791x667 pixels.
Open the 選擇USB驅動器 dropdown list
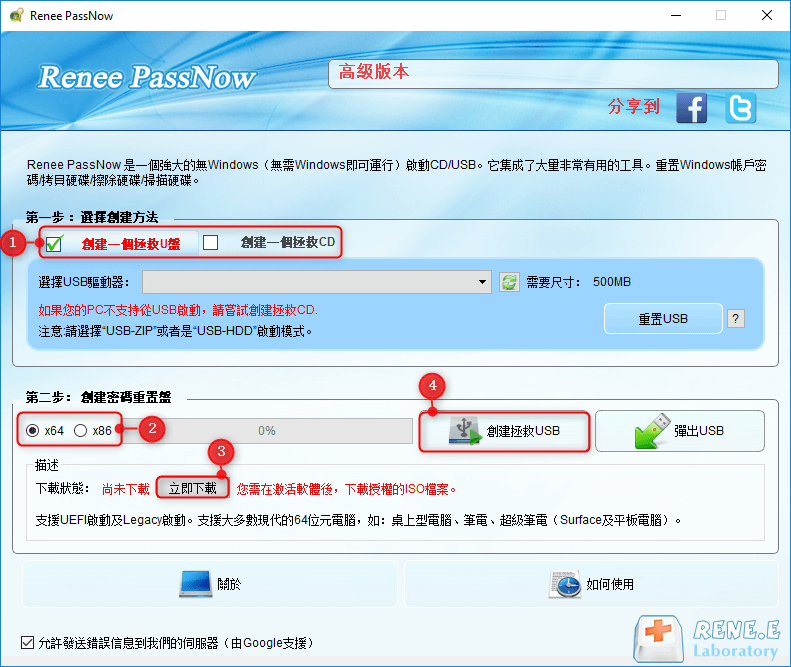(317, 282)
